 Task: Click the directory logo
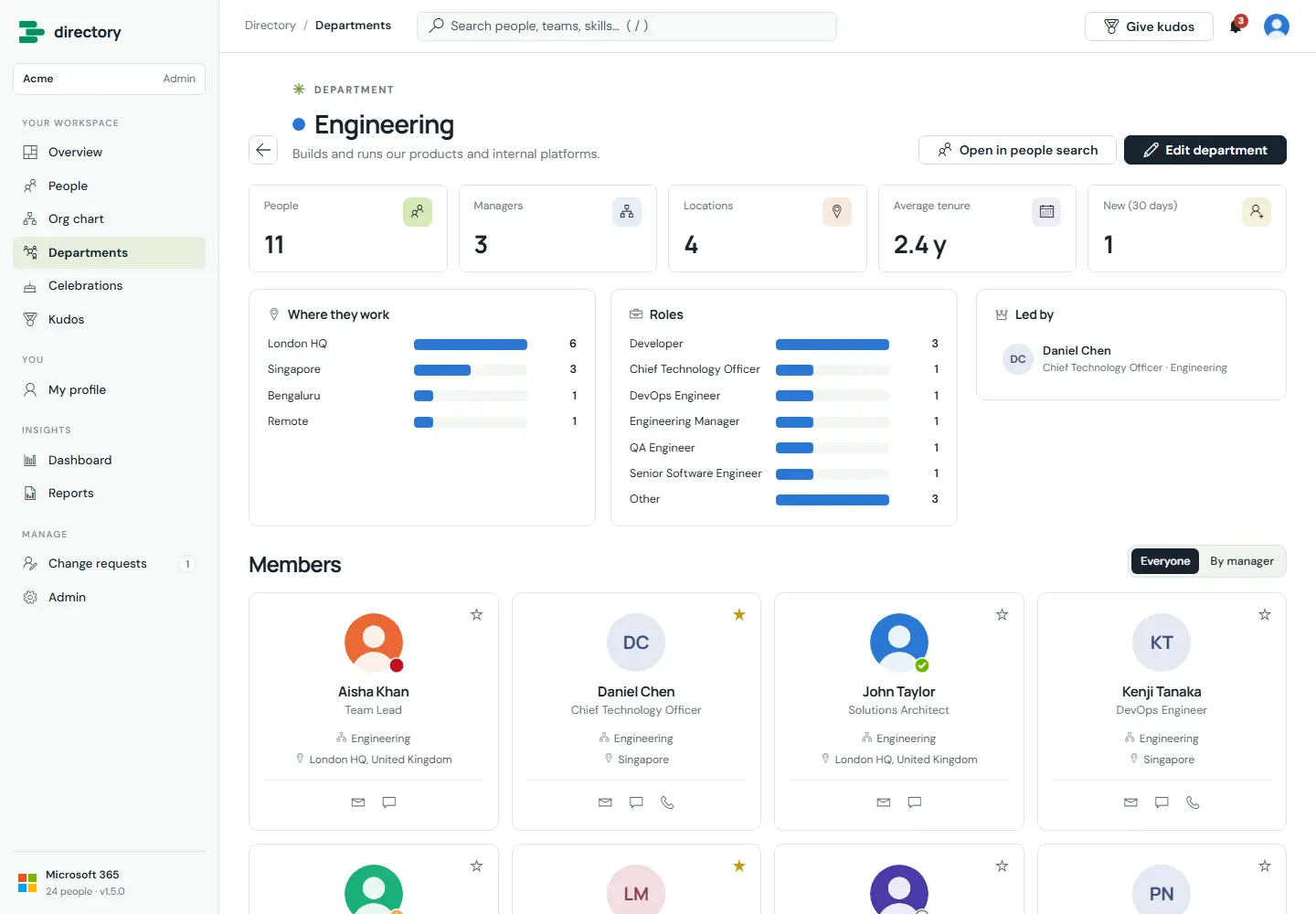[70, 32]
